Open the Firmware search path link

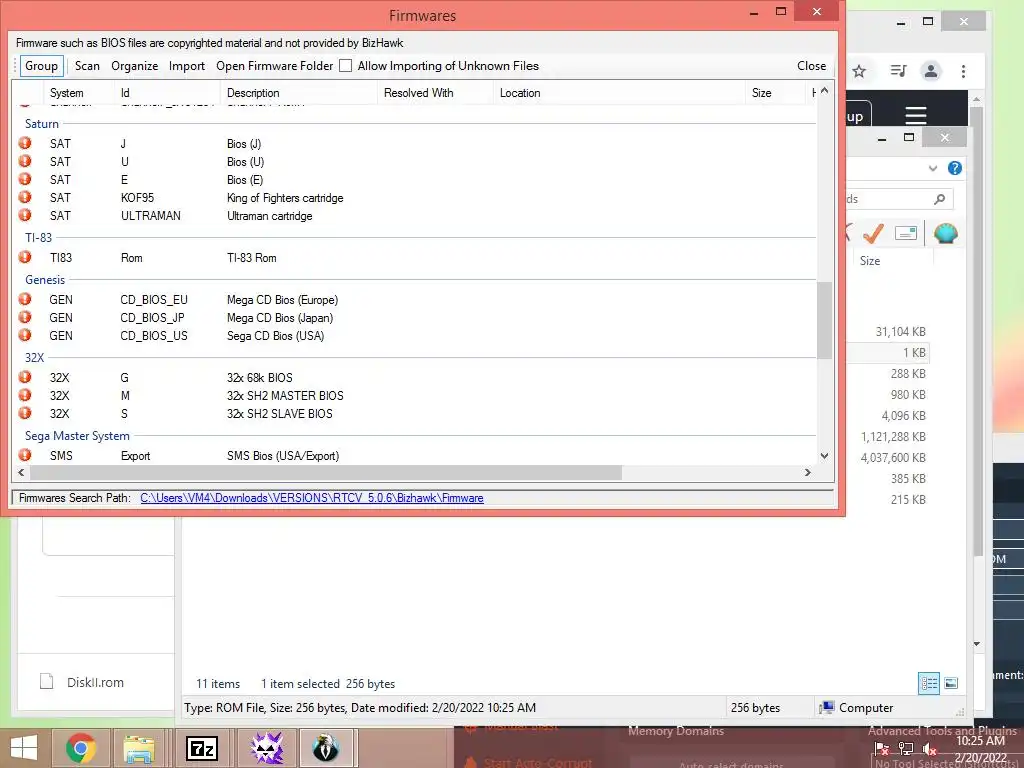(312, 498)
